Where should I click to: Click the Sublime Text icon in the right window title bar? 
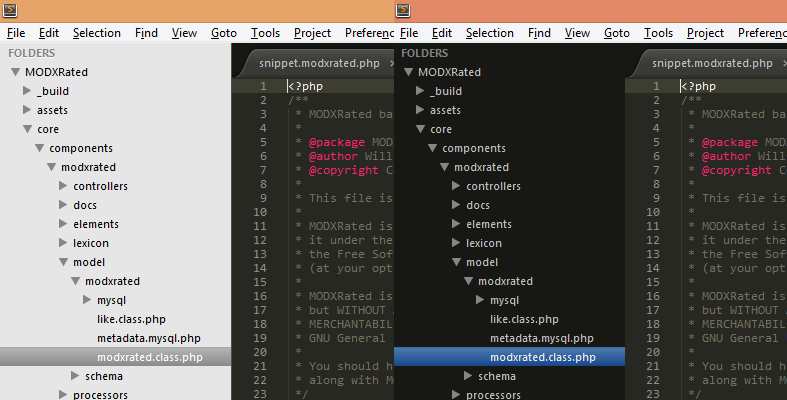(x=402, y=10)
